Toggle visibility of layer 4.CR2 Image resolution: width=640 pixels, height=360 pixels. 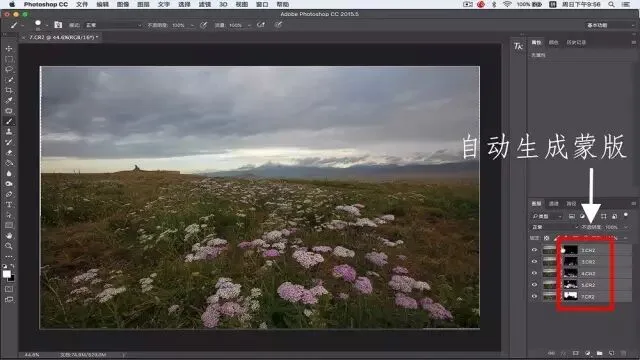click(534, 273)
